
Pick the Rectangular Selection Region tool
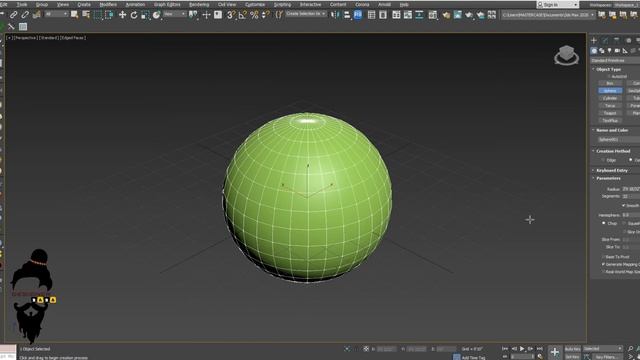tap(98, 15)
